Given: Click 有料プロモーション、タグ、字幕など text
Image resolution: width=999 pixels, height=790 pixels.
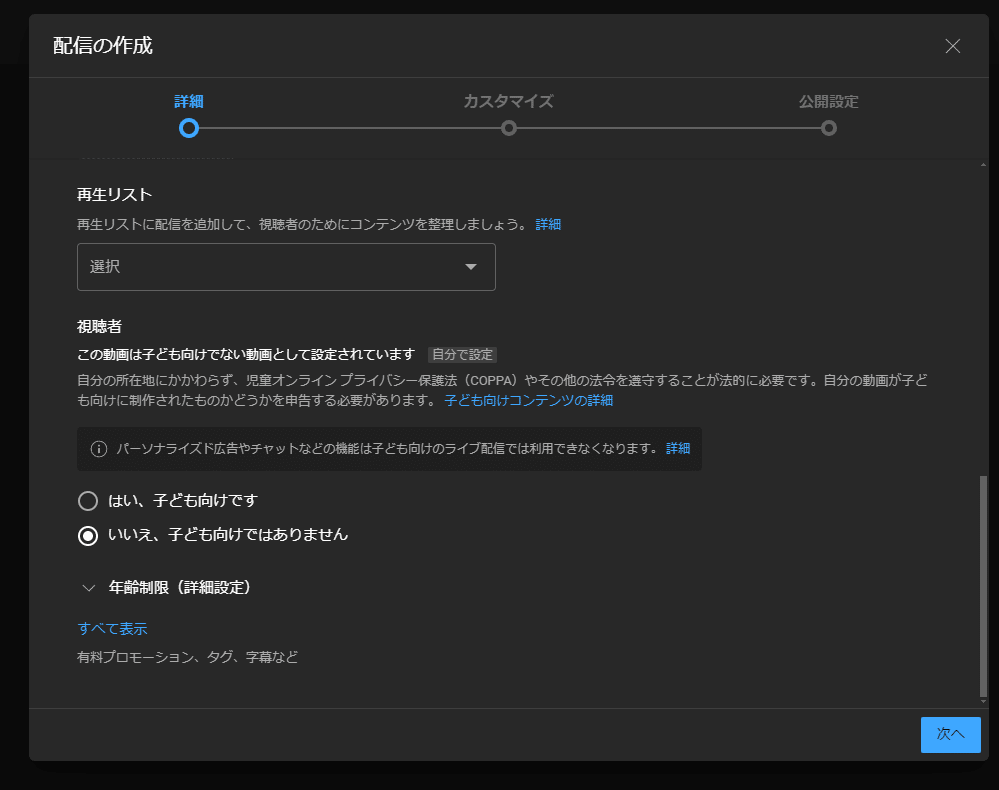Looking at the screenshot, I should click(187, 657).
